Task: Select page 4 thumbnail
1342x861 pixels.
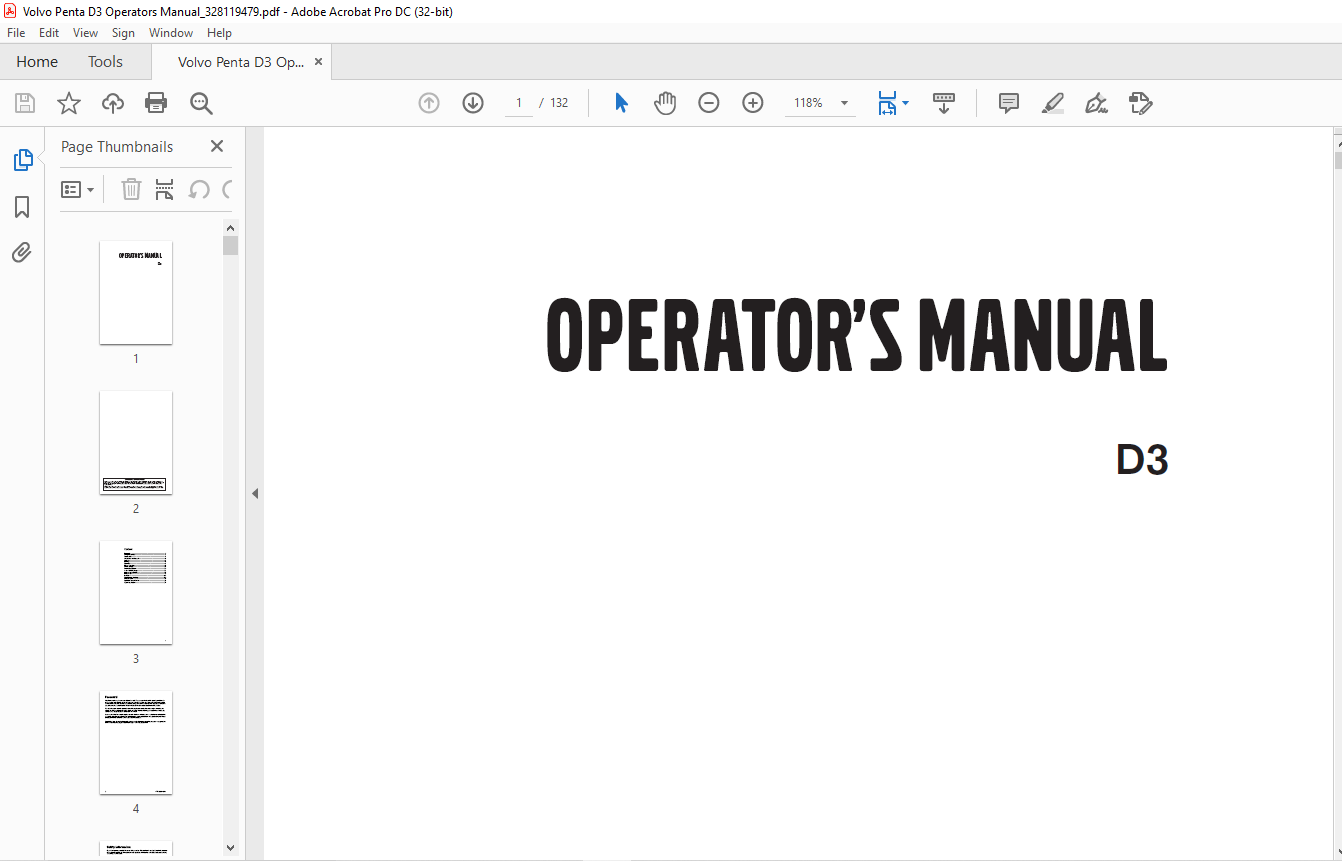Action: point(136,743)
